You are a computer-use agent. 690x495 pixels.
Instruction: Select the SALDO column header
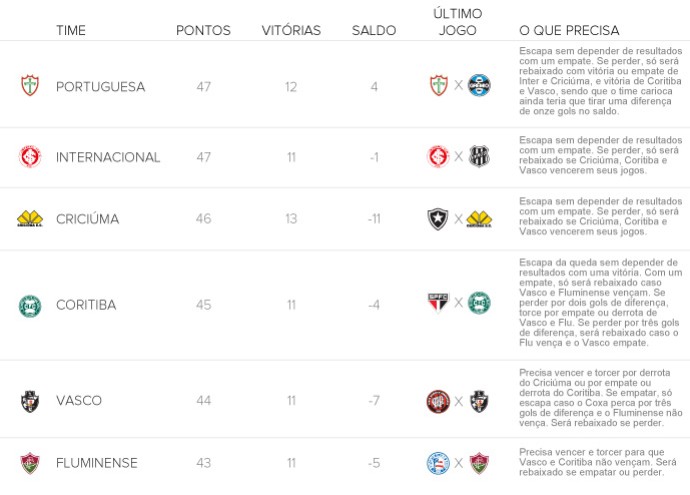(x=374, y=30)
